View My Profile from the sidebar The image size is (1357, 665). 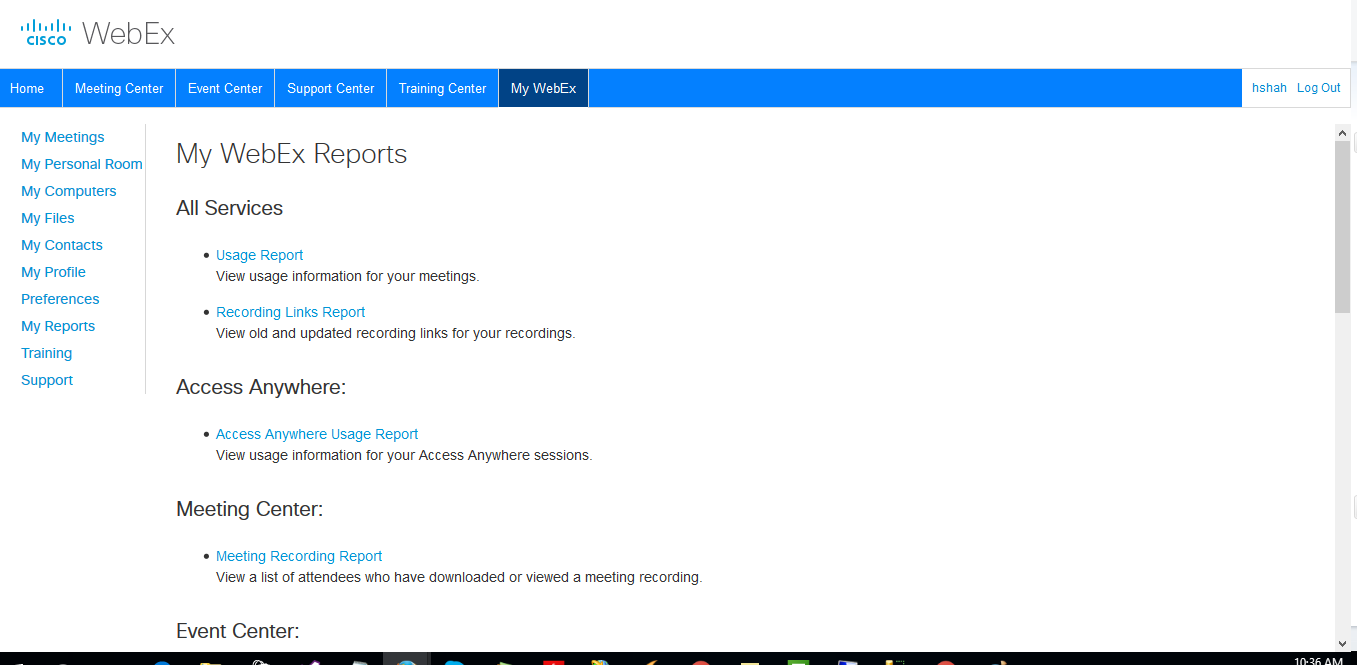53,271
